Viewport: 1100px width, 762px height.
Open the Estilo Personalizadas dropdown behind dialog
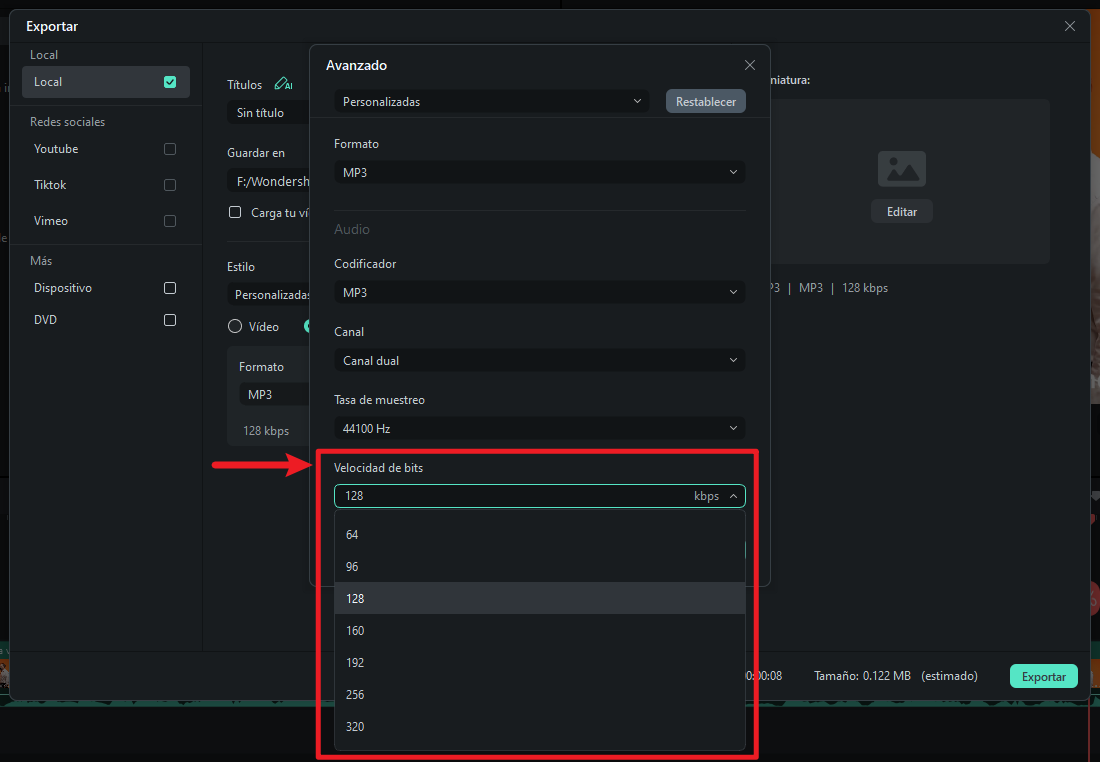coord(269,295)
